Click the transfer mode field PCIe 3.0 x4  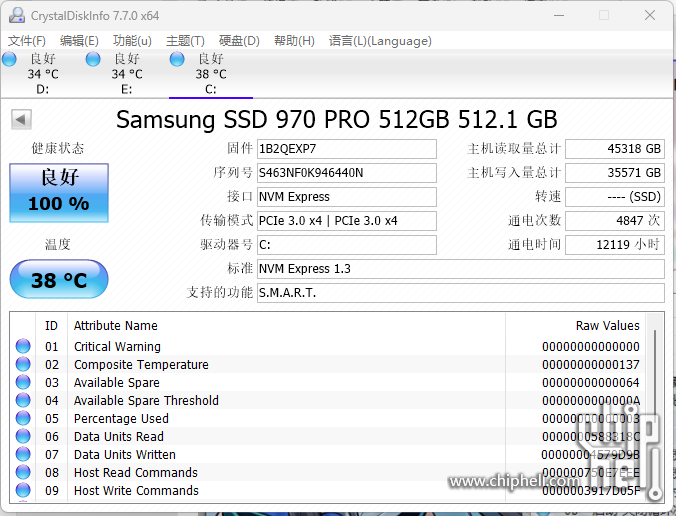tap(347, 221)
